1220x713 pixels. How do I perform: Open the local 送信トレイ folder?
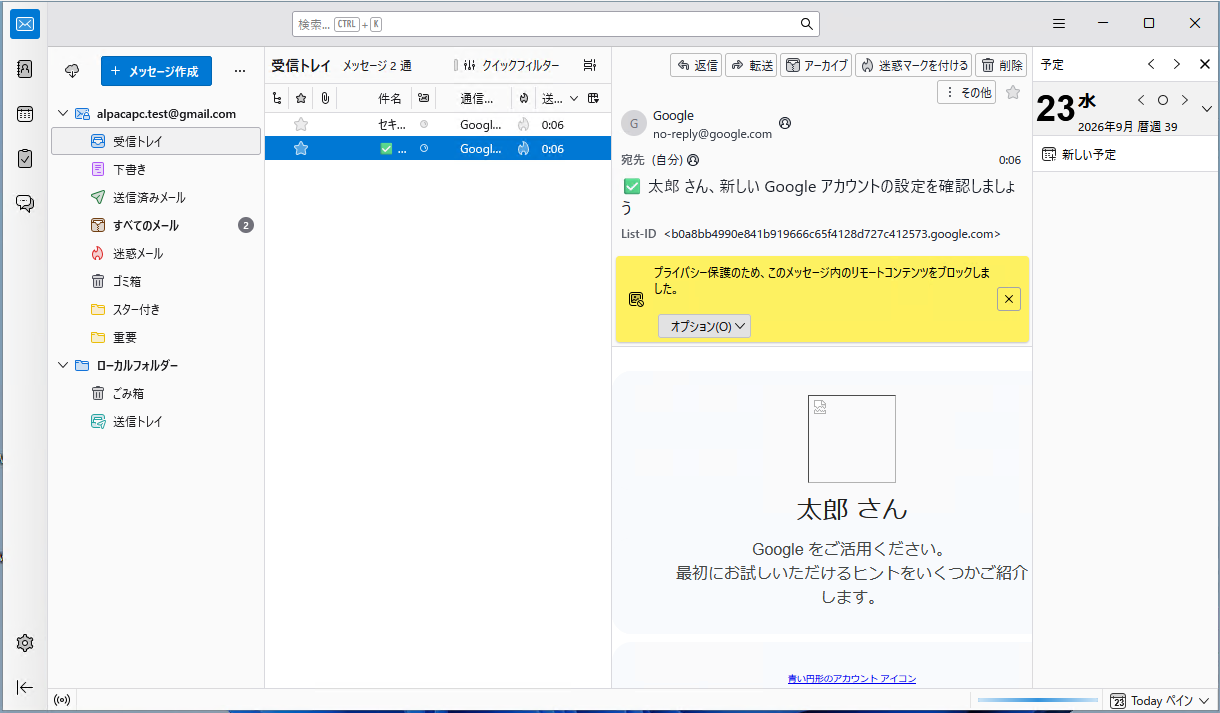click(156, 421)
